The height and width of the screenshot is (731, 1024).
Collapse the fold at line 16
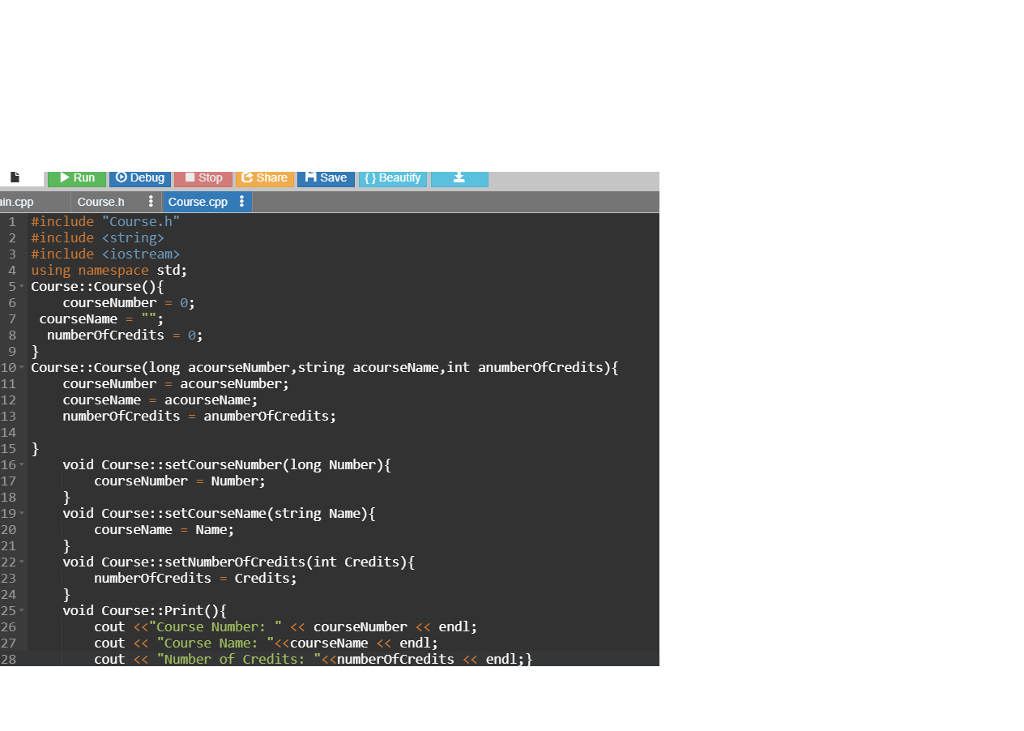(22, 464)
